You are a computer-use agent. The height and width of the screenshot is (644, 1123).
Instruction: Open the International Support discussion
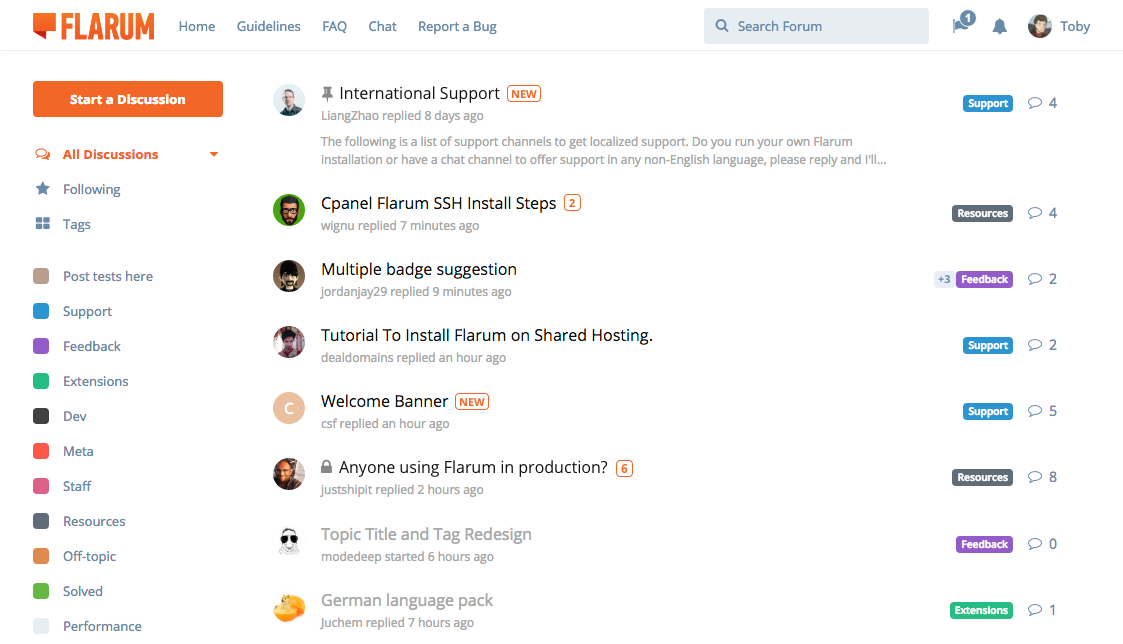coord(419,93)
